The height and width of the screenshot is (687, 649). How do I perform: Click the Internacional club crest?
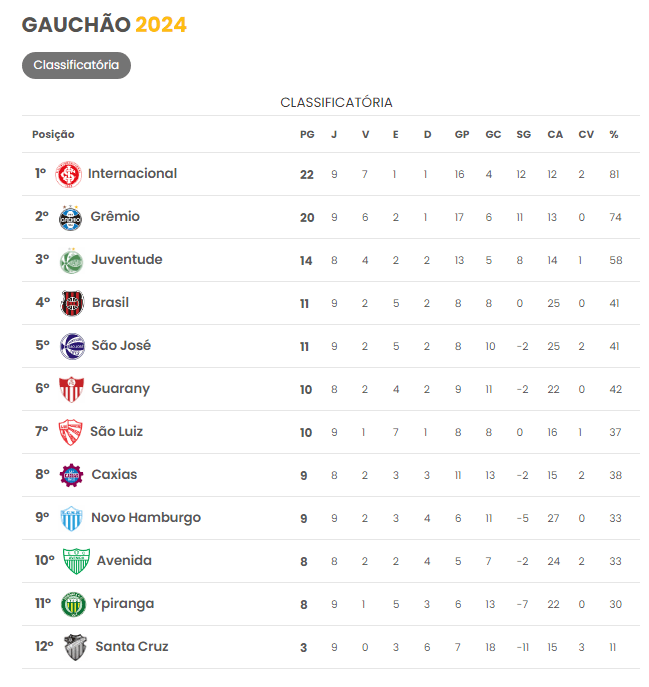click(x=68, y=174)
